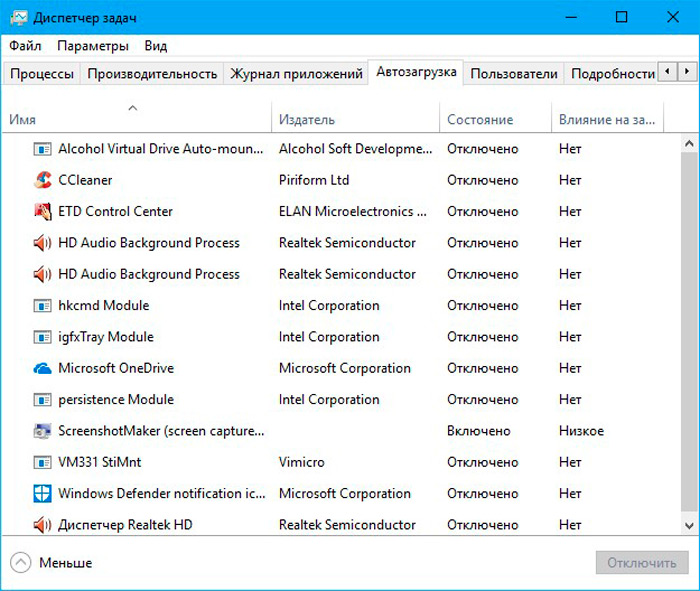Image resolution: width=700 pixels, height=591 pixels.
Task: Collapse view with the Меньше chevron
Action: point(20,562)
